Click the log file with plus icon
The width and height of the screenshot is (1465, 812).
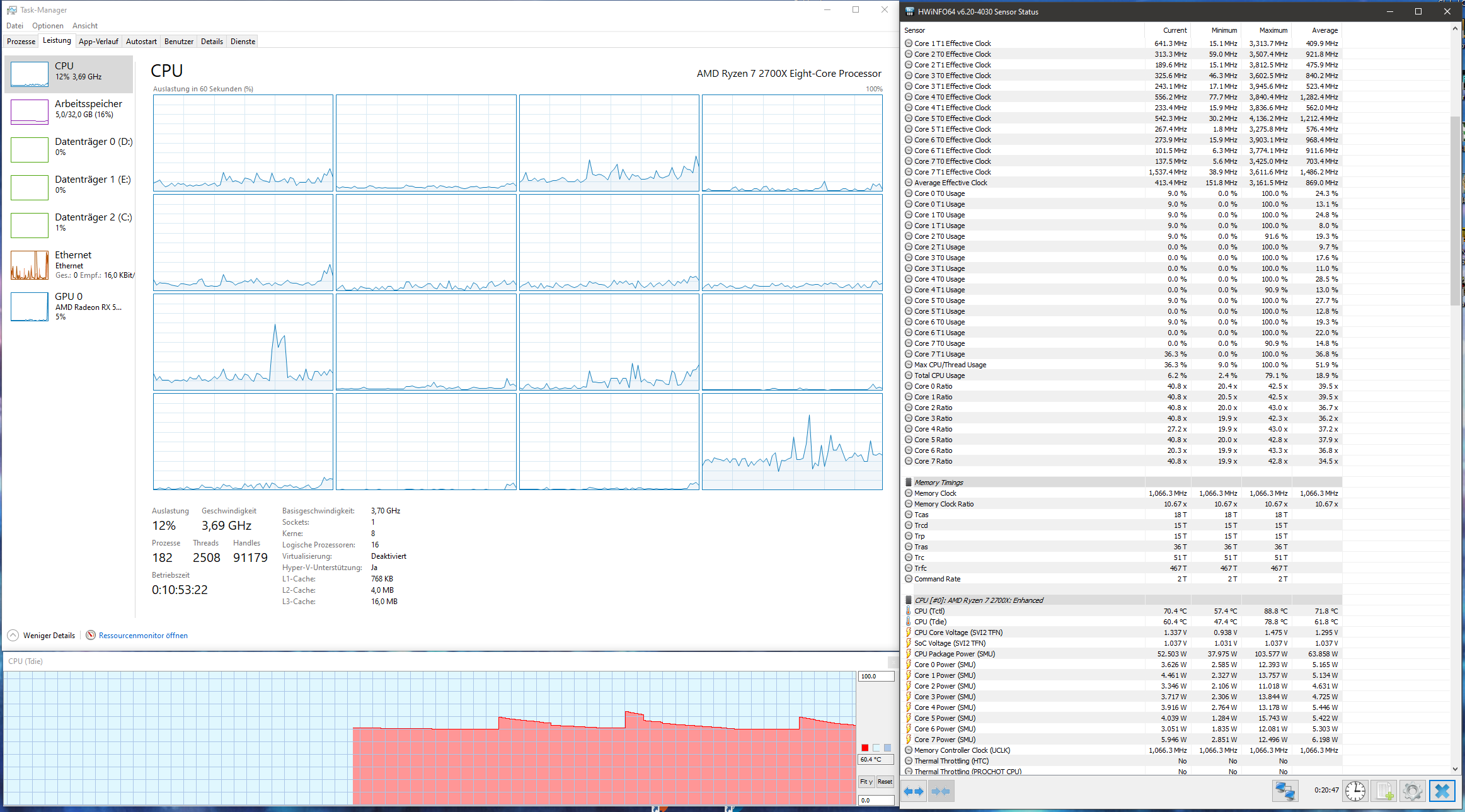click(1384, 791)
